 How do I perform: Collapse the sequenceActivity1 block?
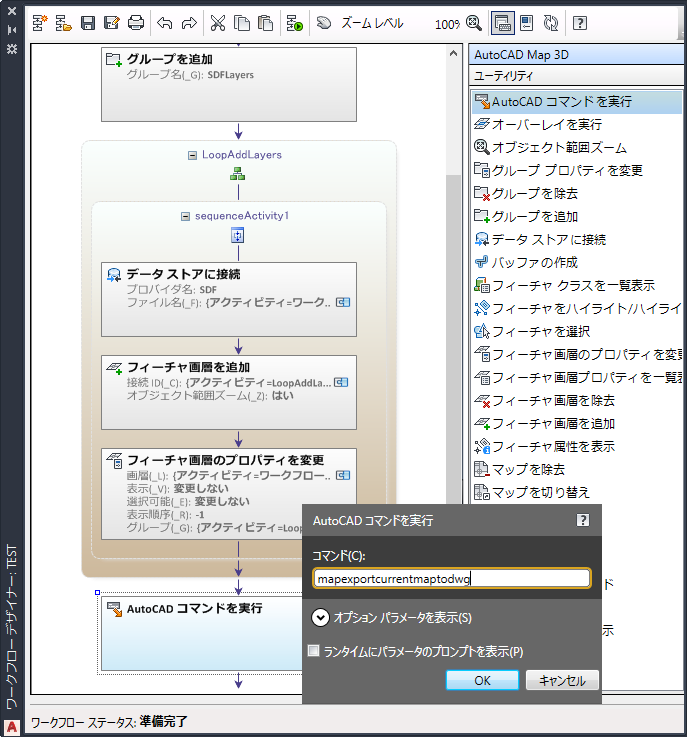click(185, 216)
